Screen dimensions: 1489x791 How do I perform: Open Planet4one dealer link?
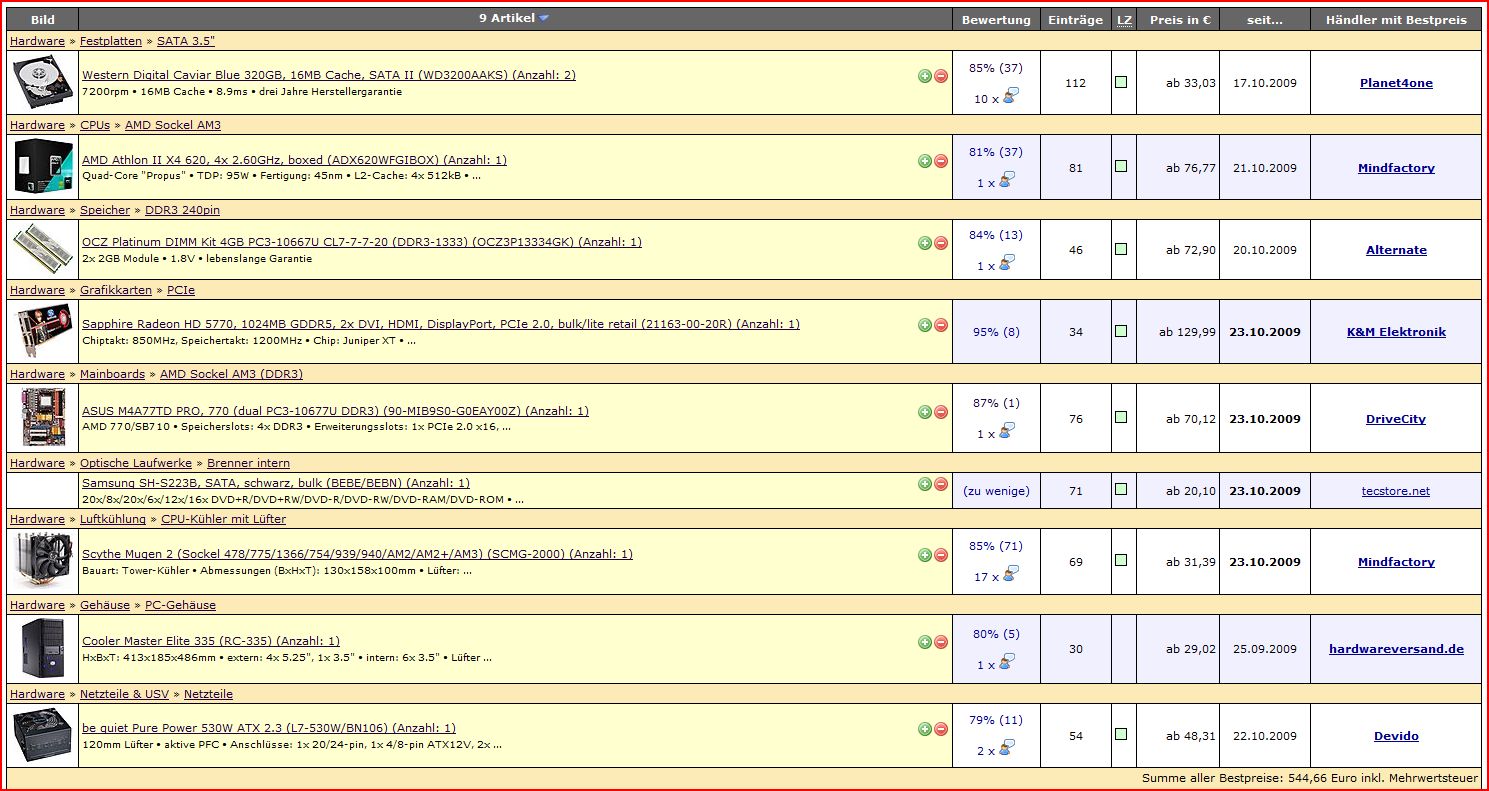(1396, 83)
